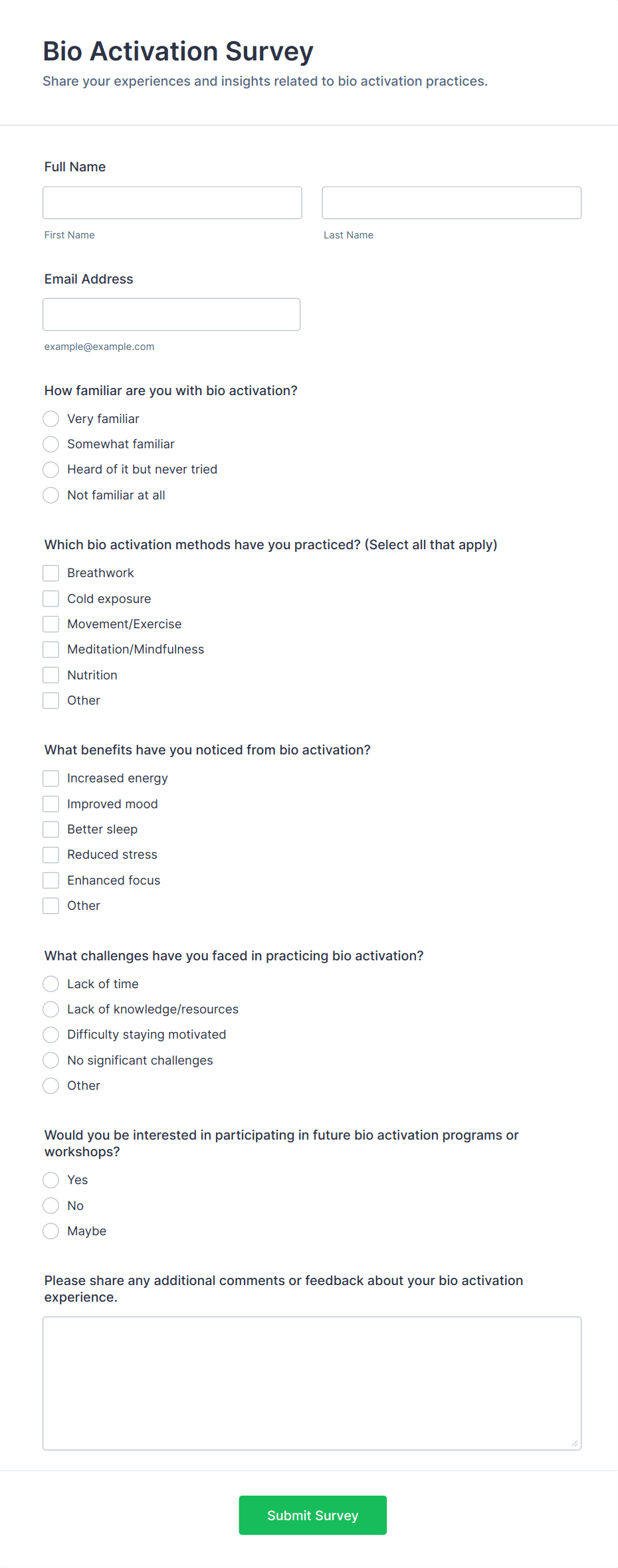Focus the Email Address text box
Image resolution: width=618 pixels, height=1568 pixels.
pyautogui.click(x=171, y=314)
